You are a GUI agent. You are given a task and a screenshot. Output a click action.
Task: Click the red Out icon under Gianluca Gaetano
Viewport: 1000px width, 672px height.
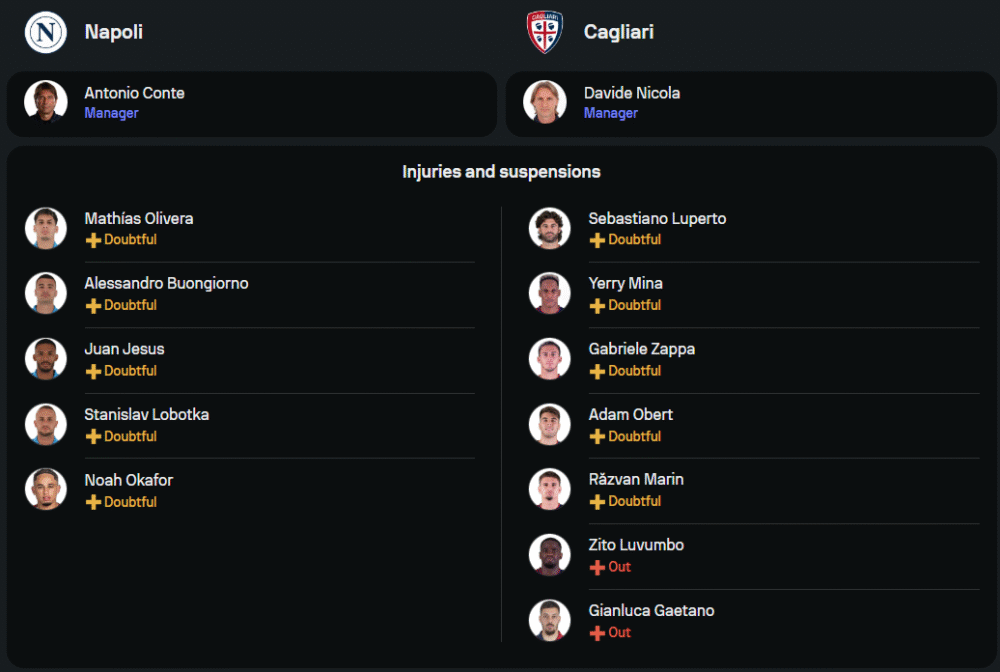(597, 633)
